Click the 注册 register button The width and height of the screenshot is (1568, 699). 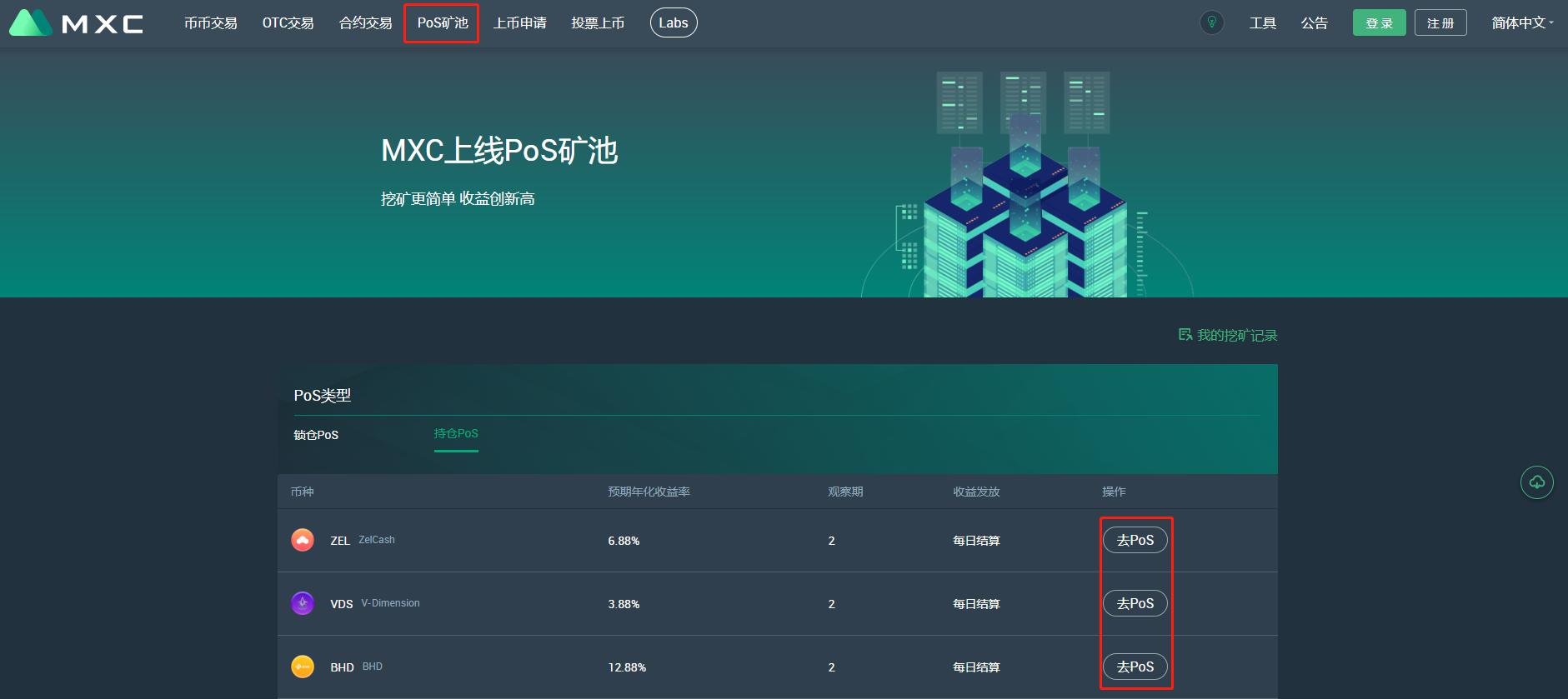pyautogui.click(x=1440, y=23)
